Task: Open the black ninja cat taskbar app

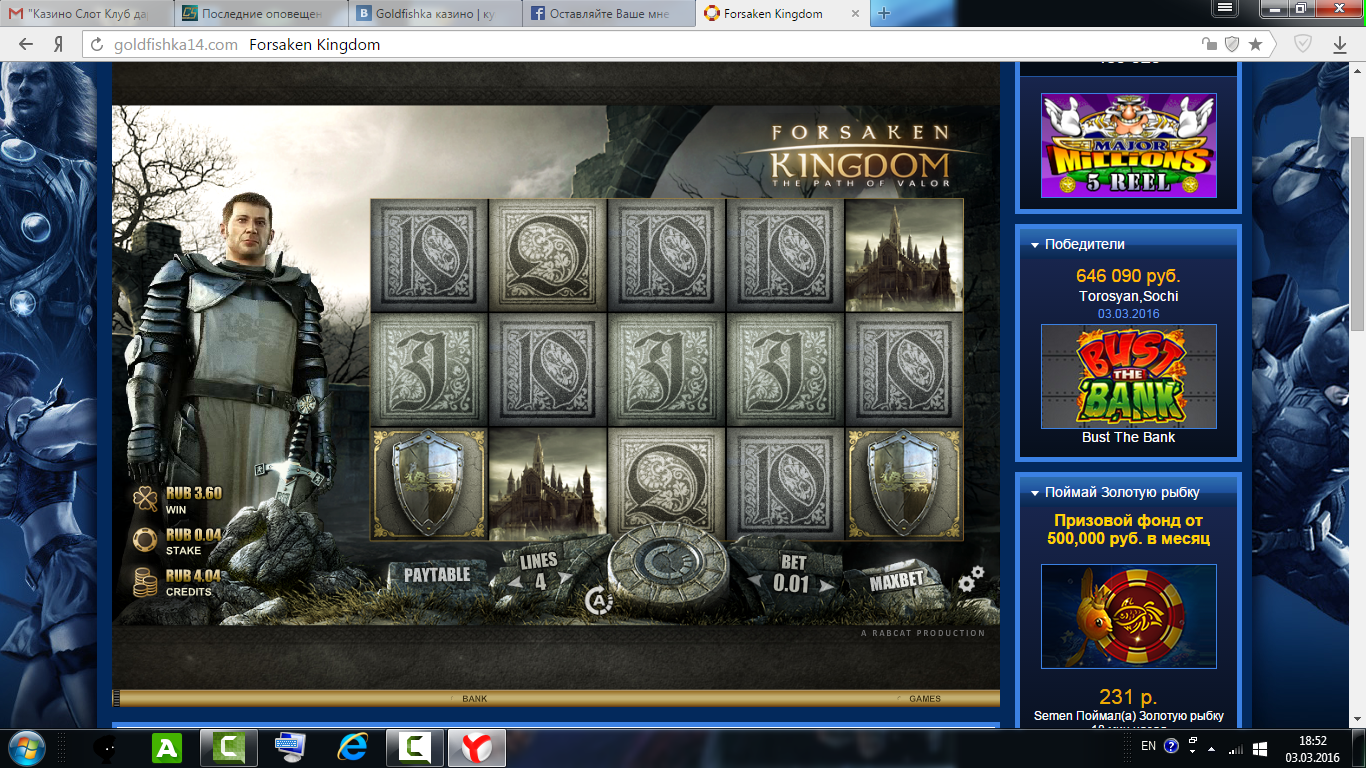Action: (x=107, y=748)
